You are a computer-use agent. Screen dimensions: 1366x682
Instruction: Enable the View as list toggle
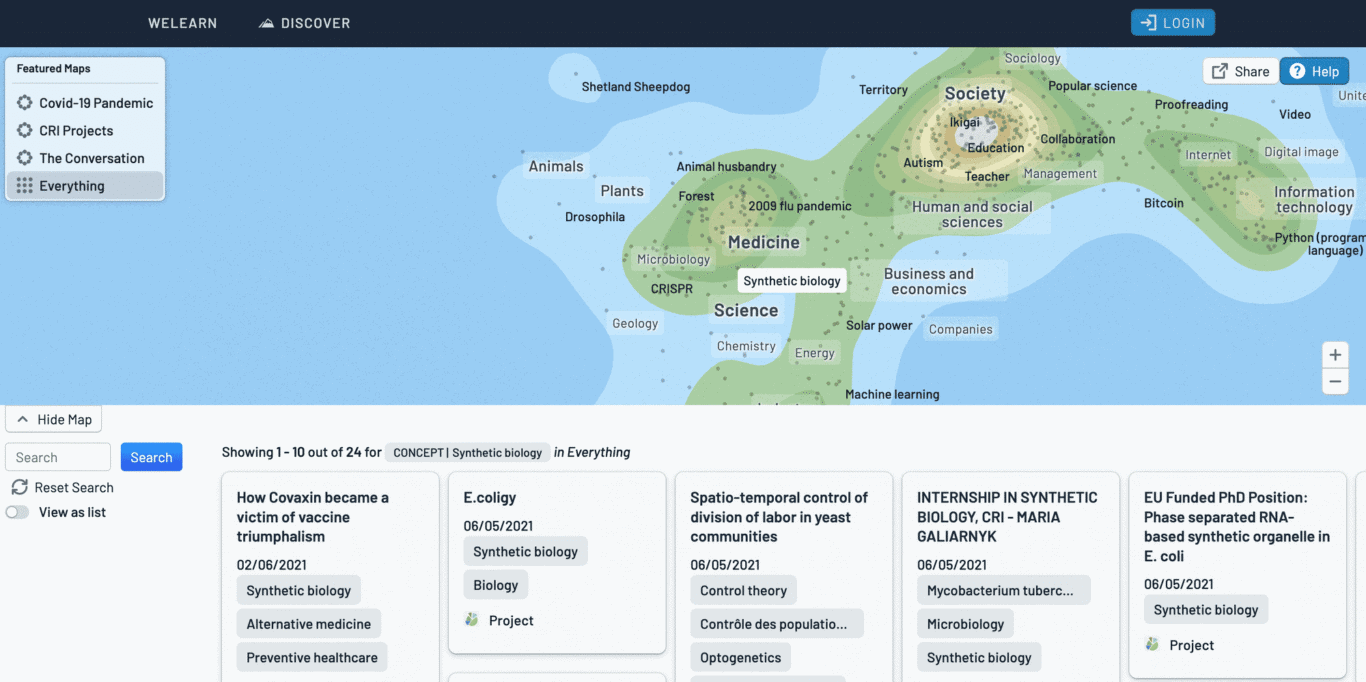tap(17, 510)
